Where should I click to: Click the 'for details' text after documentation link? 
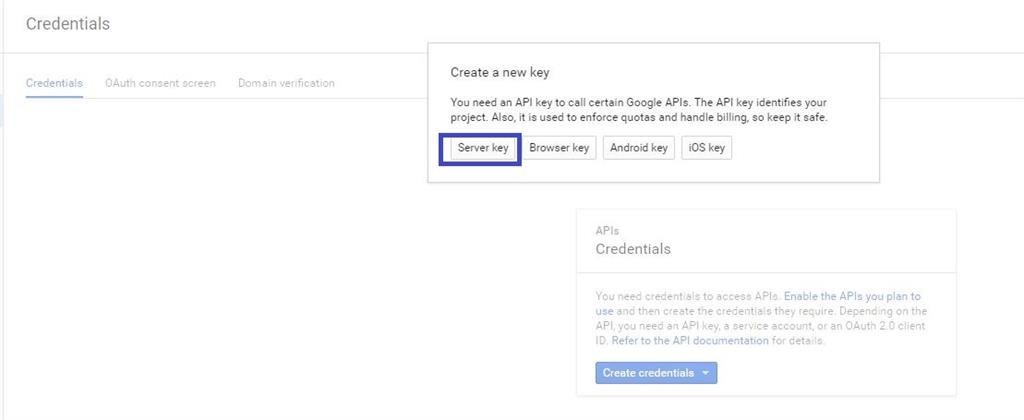(799, 341)
